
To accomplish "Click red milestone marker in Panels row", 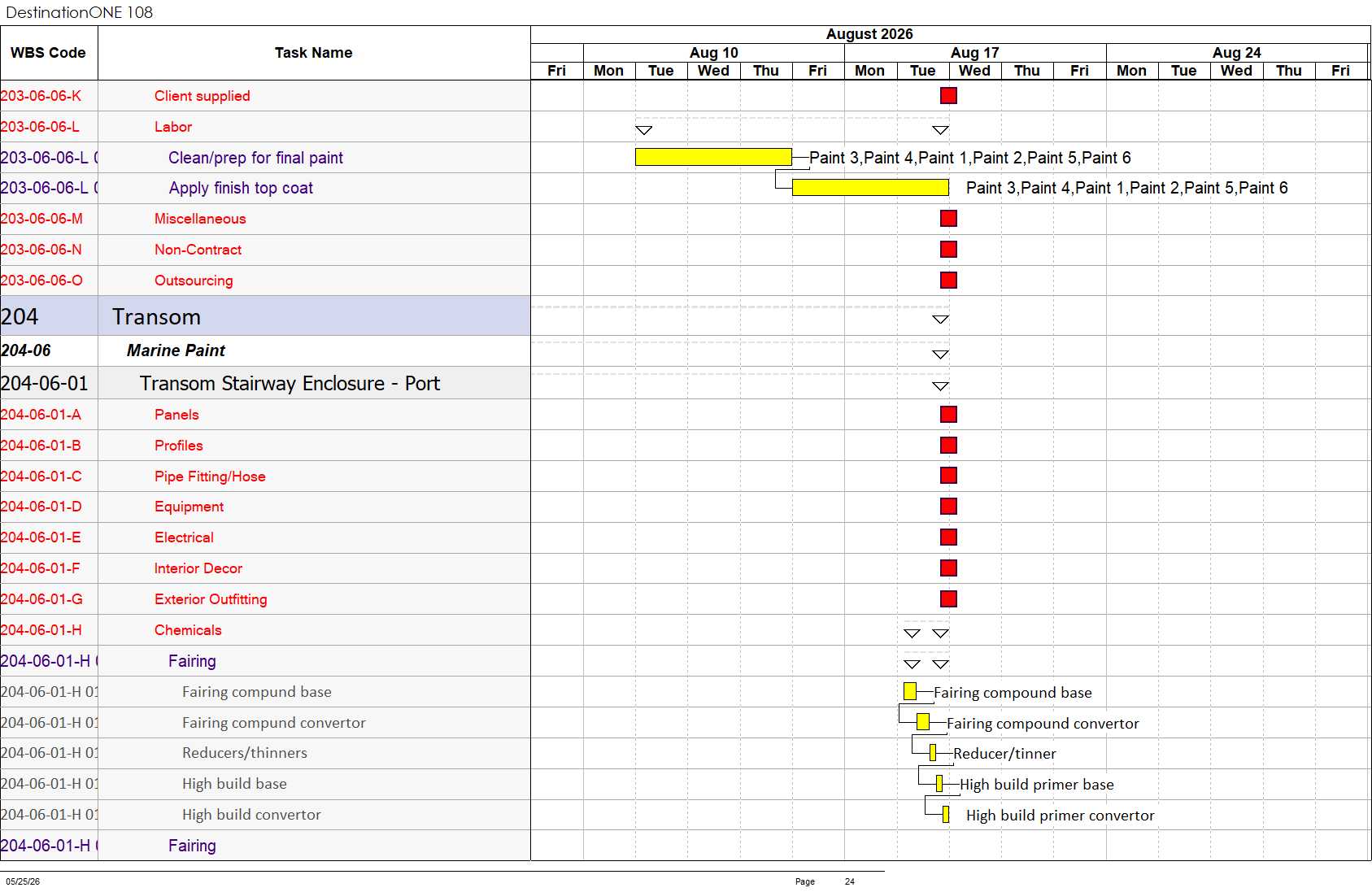I will [x=948, y=415].
